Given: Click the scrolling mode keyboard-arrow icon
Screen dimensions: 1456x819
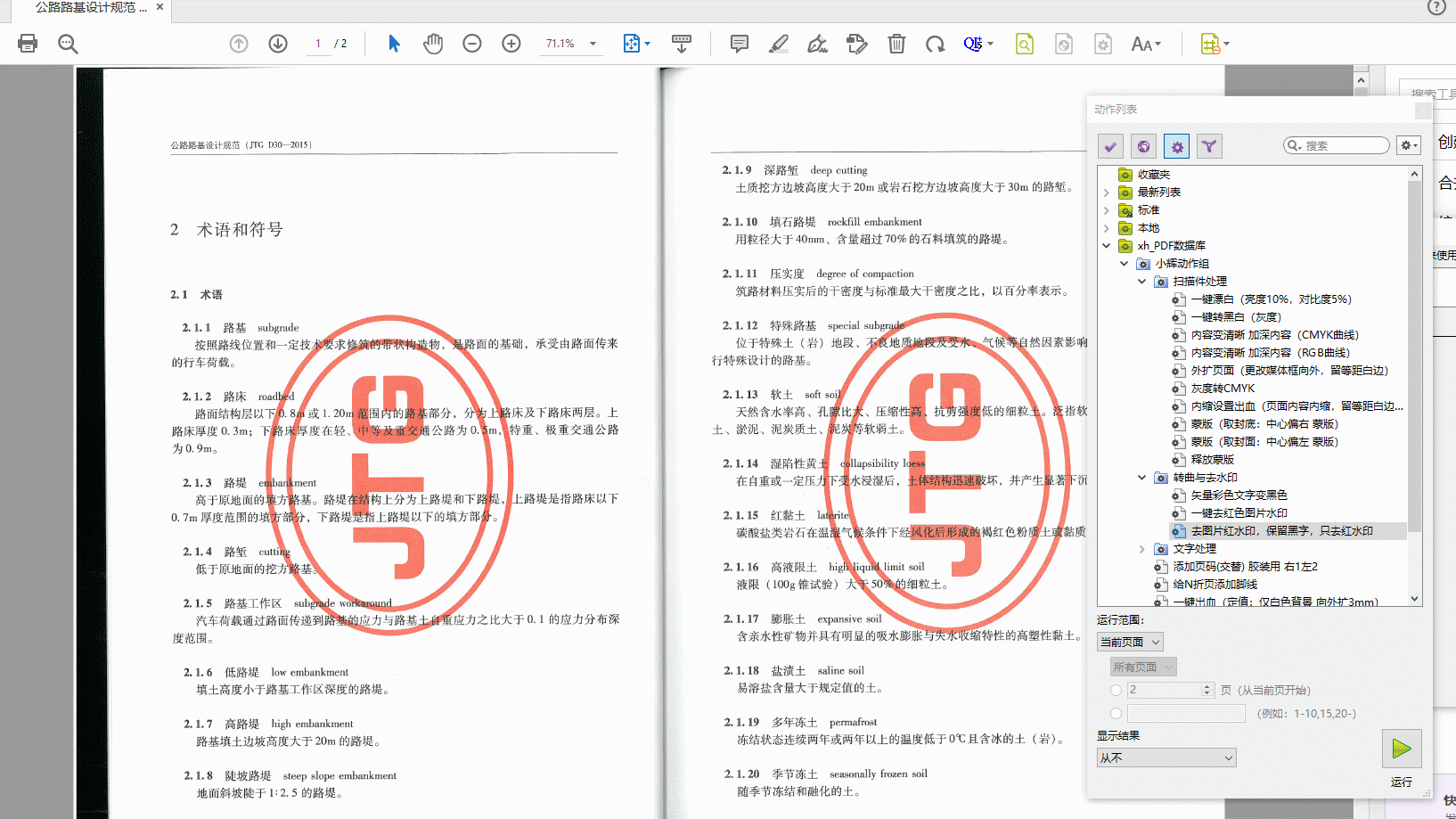Looking at the screenshot, I should pos(682,43).
